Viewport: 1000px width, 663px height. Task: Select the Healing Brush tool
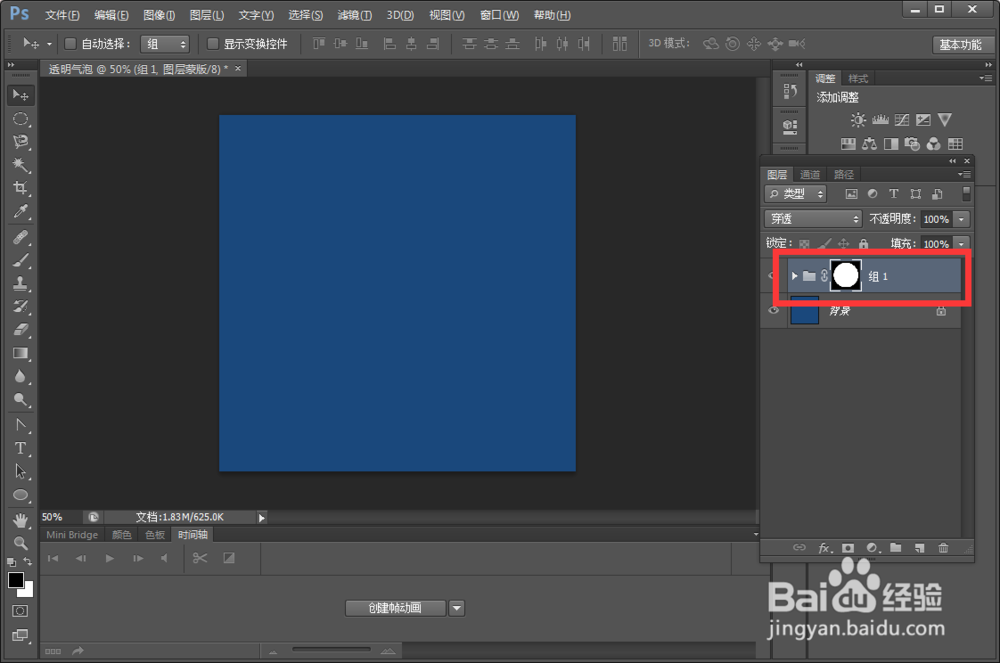(20, 237)
